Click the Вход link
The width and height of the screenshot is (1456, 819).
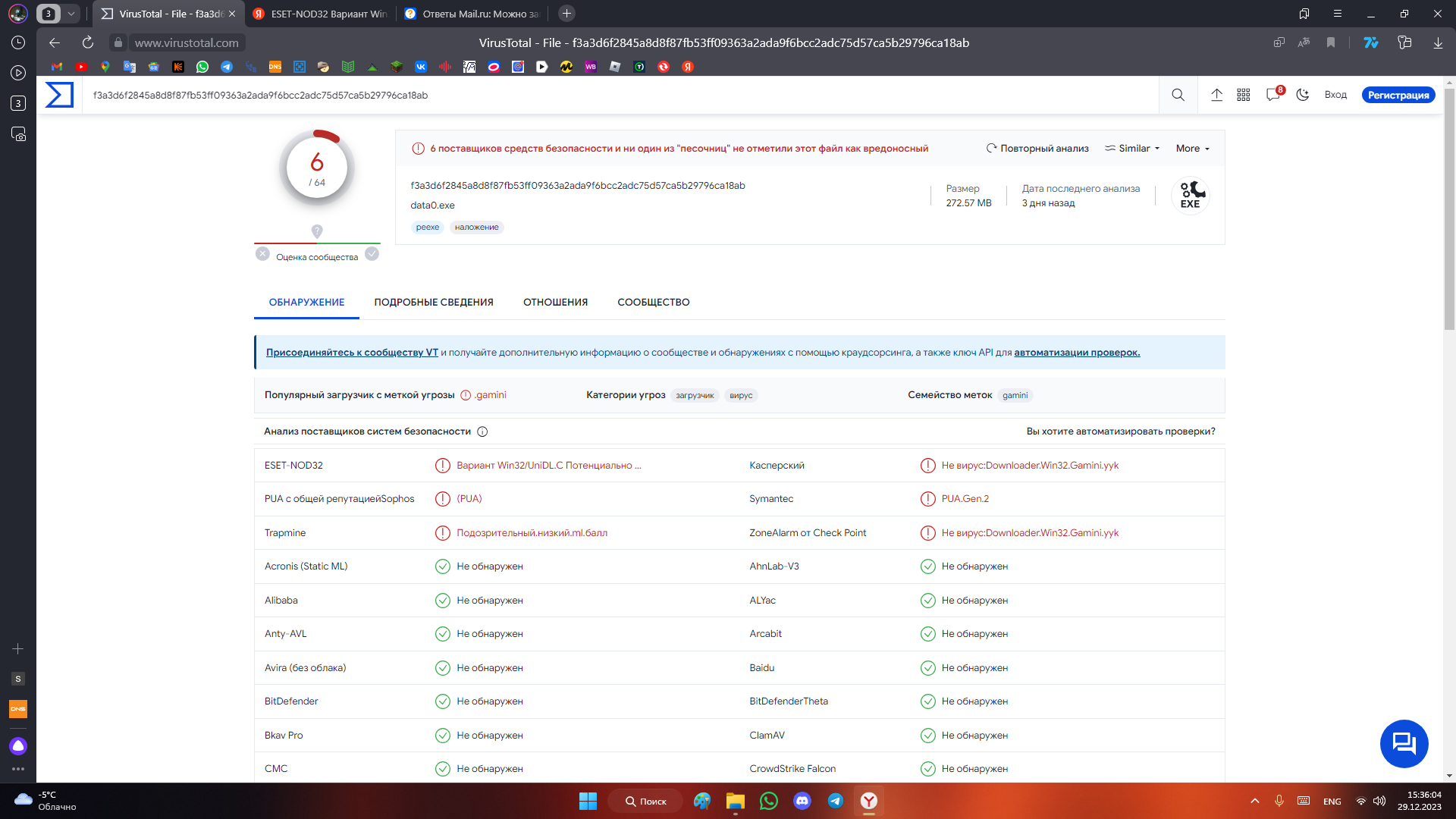click(x=1335, y=95)
